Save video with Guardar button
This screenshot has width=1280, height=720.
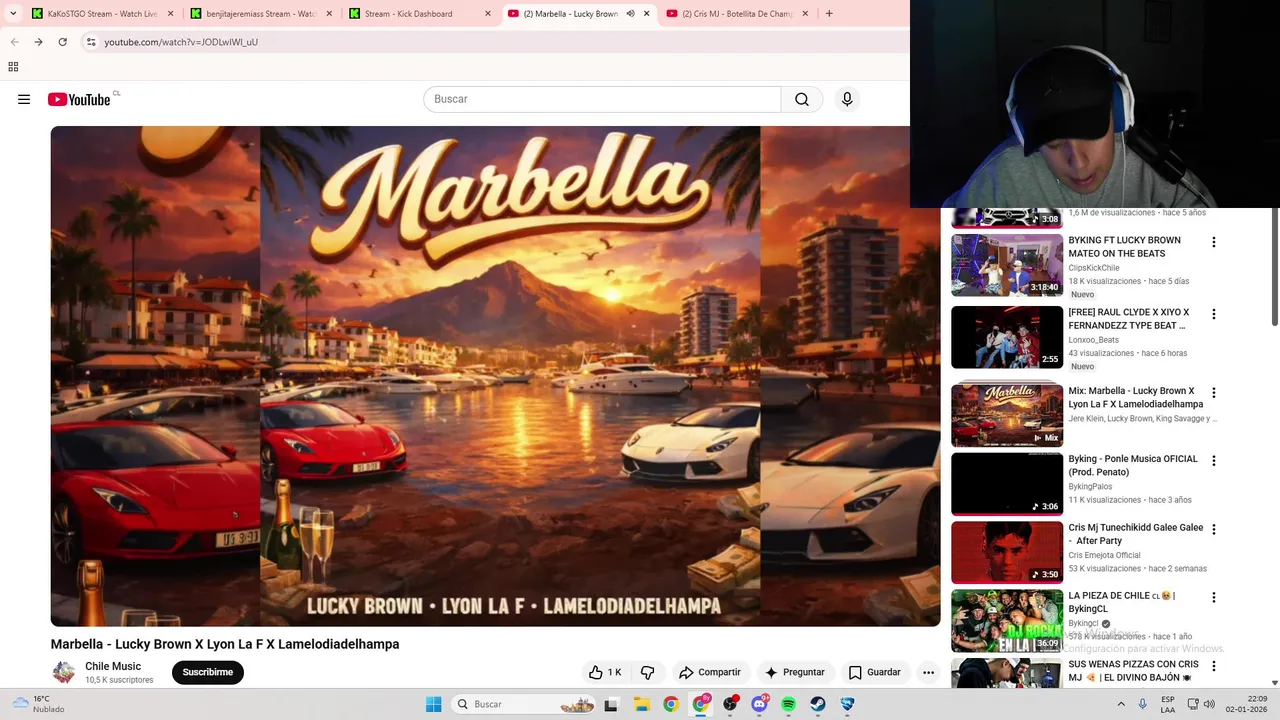coord(874,672)
